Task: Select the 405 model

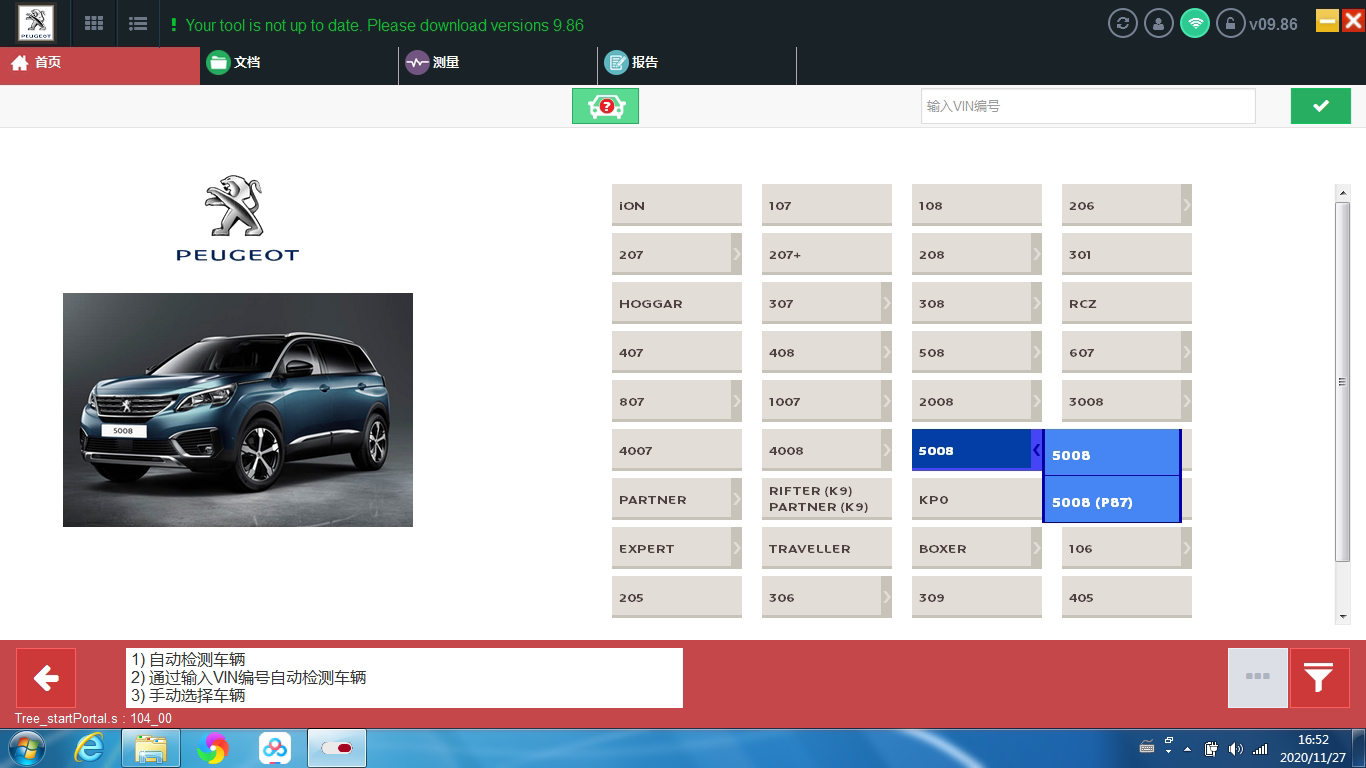Action: (1127, 597)
